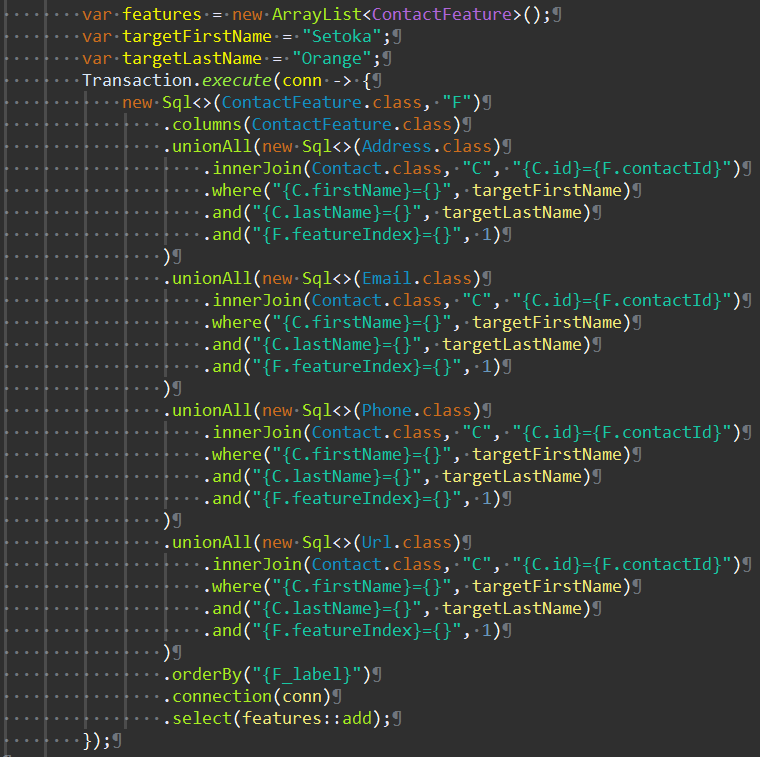Click targetLastName in its var declaration line
This screenshot has height=757, width=760.
pyautogui.click(x=192, y=59)
